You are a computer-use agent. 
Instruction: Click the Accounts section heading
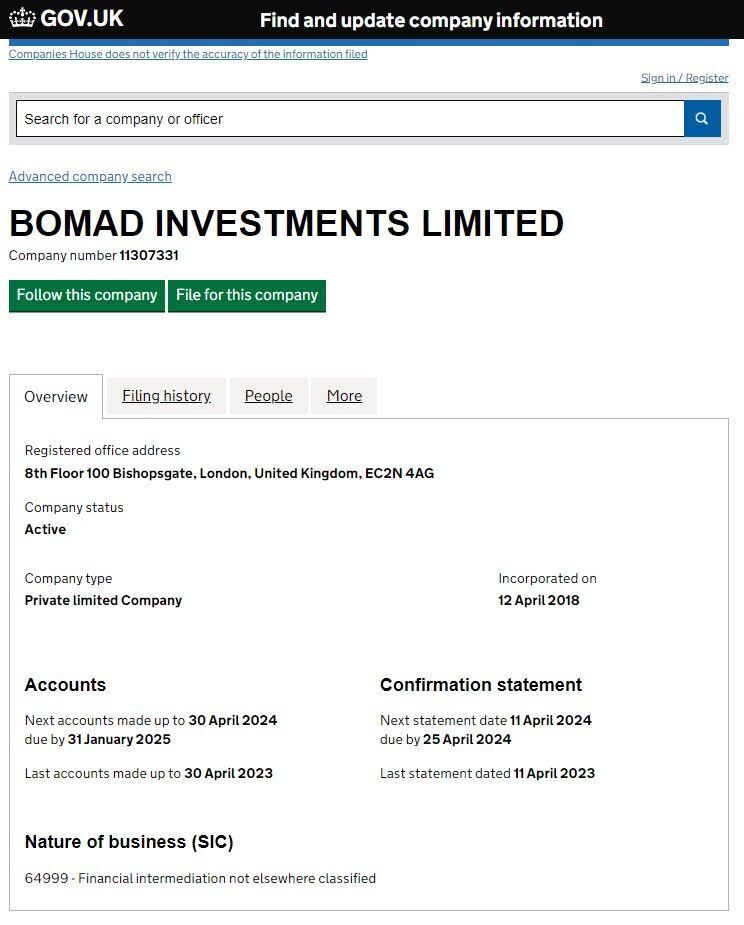click(x=65, y=685)
